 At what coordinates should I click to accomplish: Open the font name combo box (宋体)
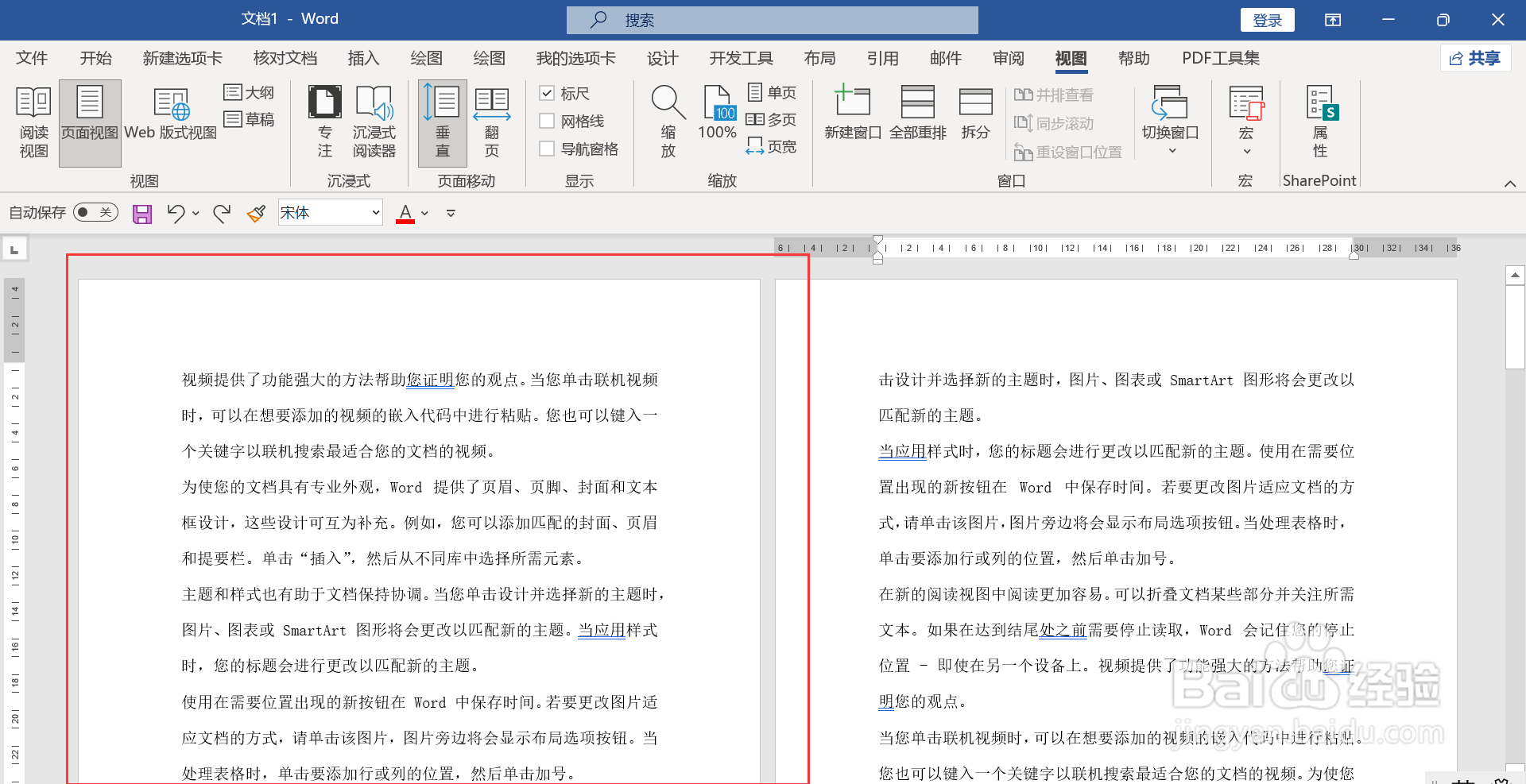[x=331, y=212]
